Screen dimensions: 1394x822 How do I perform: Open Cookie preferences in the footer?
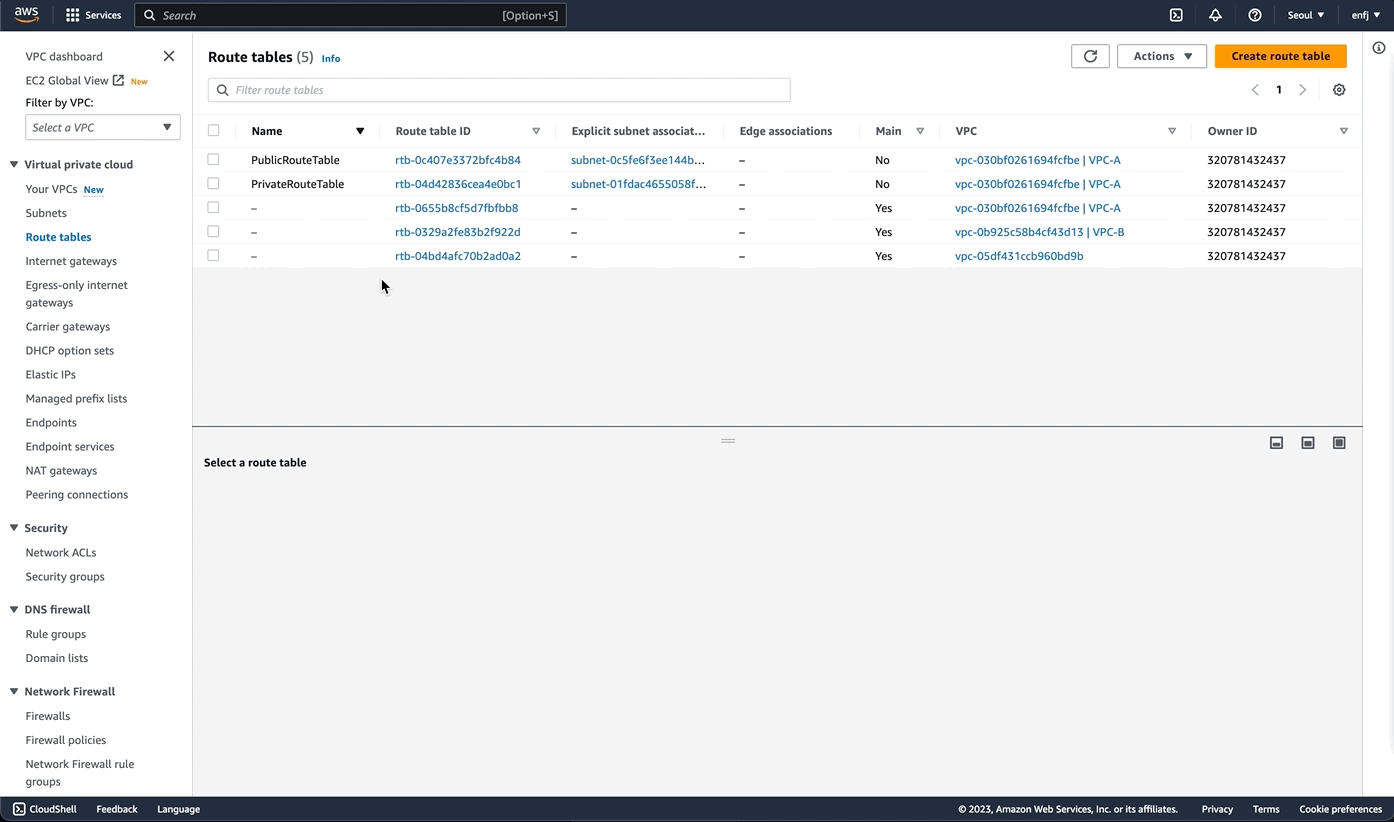click(1340, 809)
